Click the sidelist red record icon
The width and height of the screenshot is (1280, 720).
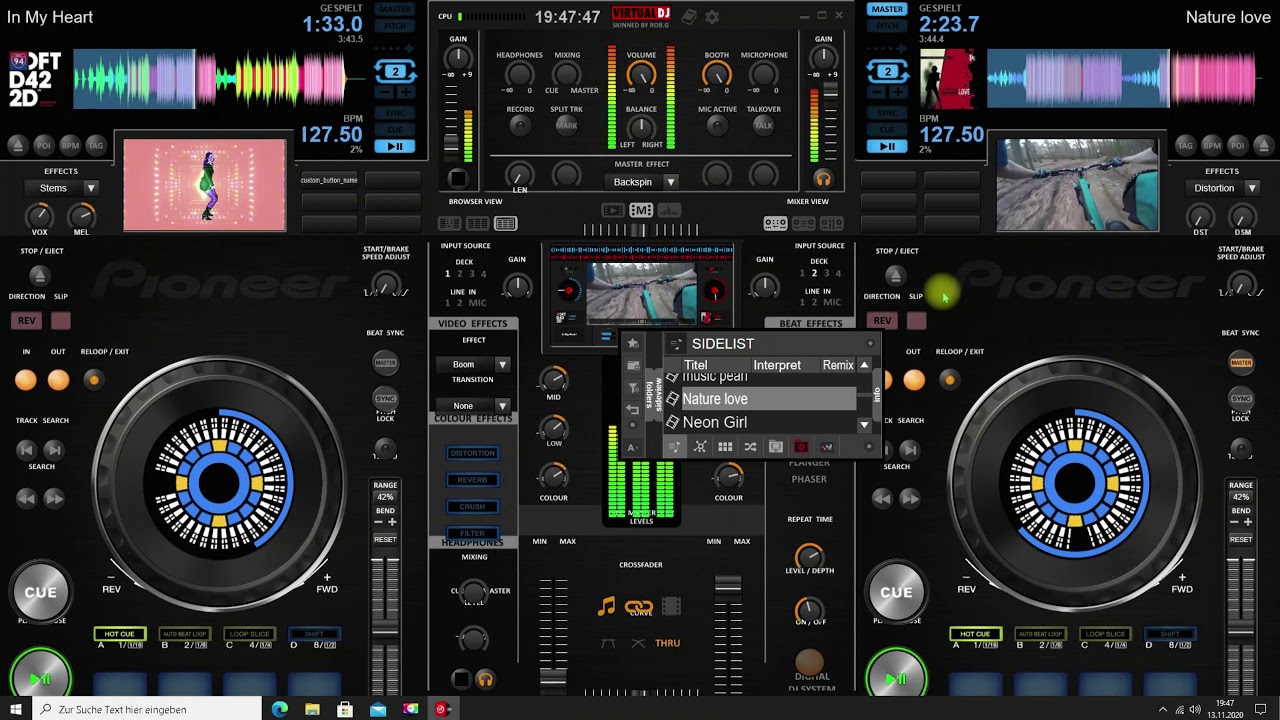(x=800, y=447)
